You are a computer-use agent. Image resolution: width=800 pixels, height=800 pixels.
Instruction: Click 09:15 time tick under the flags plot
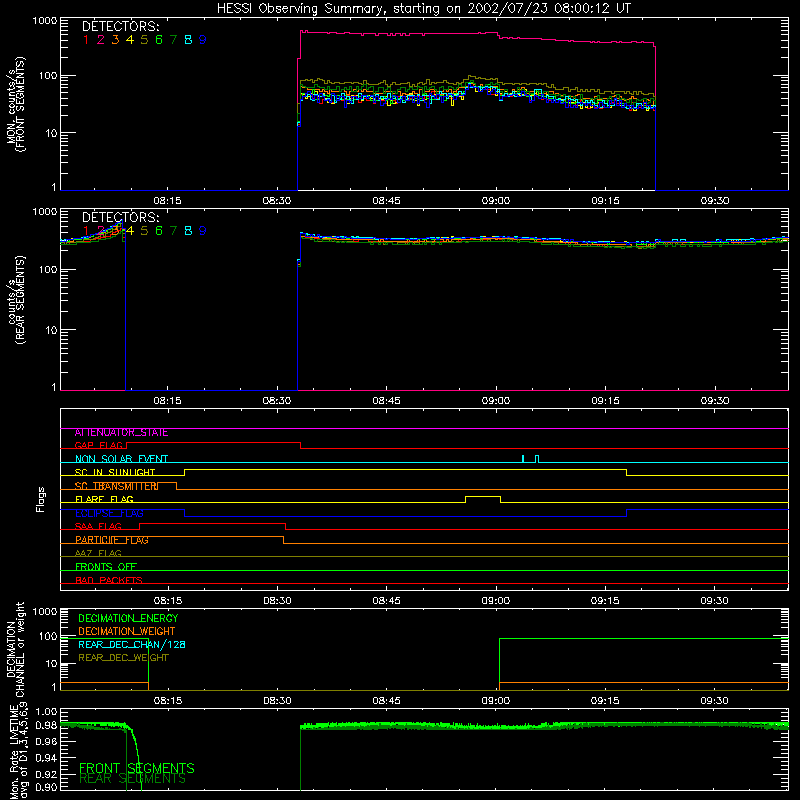[605, 601]
